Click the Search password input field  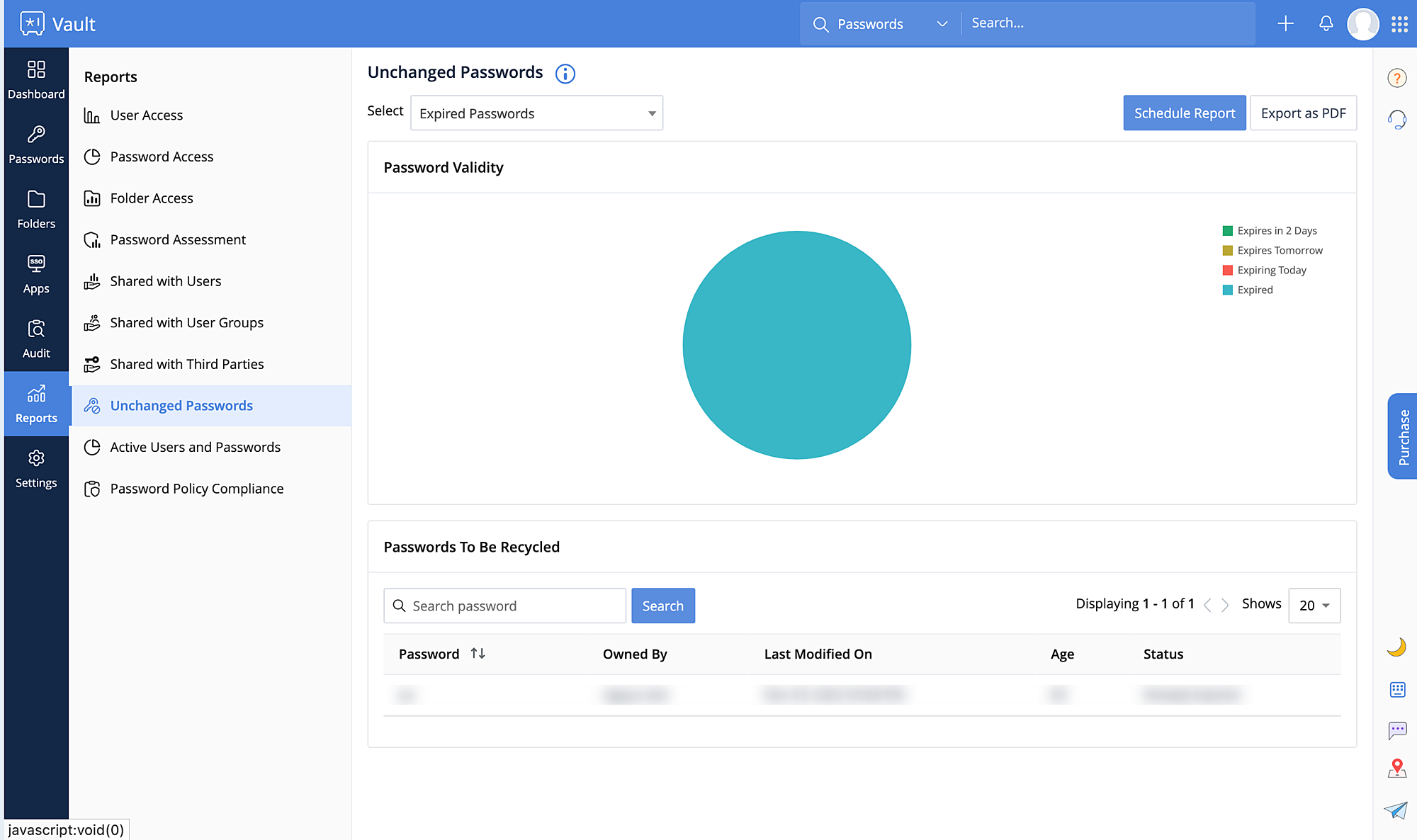pos(514,606)
